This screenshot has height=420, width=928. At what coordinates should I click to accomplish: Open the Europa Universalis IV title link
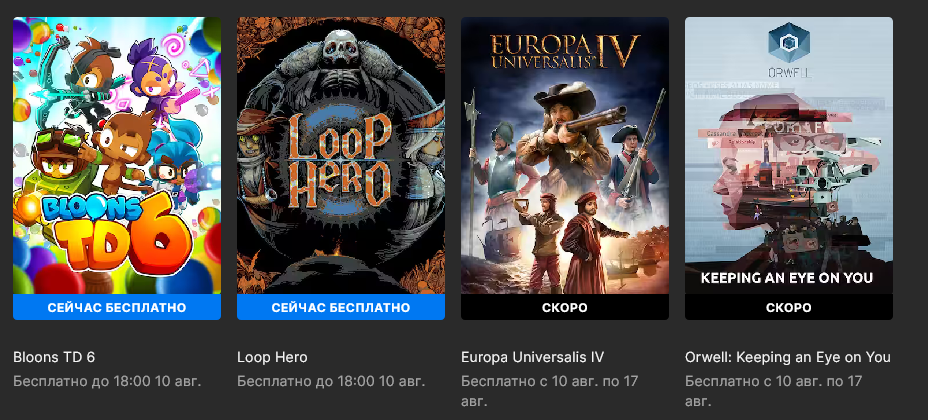(533, 357)
